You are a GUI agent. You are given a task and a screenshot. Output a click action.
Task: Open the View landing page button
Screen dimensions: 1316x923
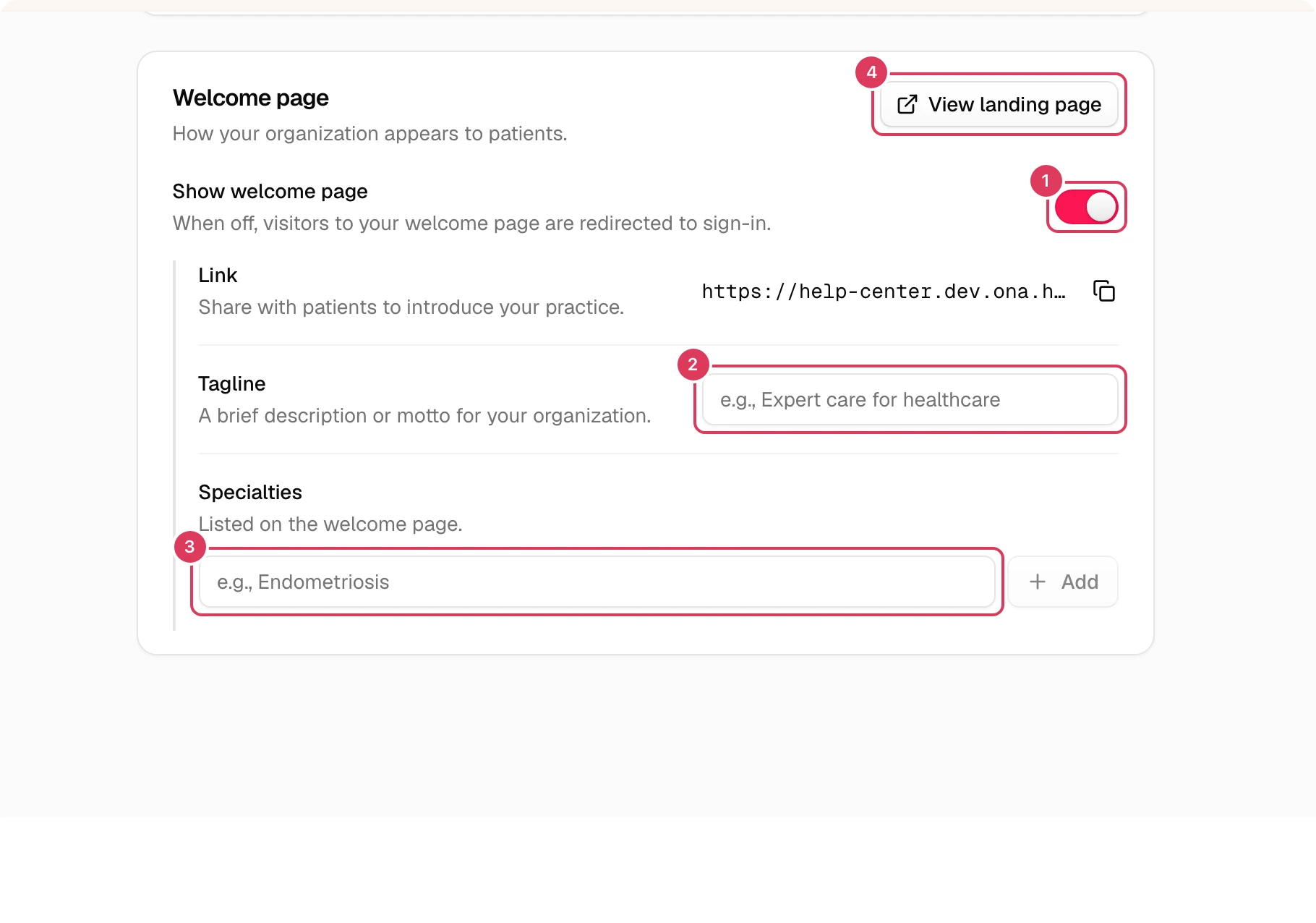coord(999,104)
